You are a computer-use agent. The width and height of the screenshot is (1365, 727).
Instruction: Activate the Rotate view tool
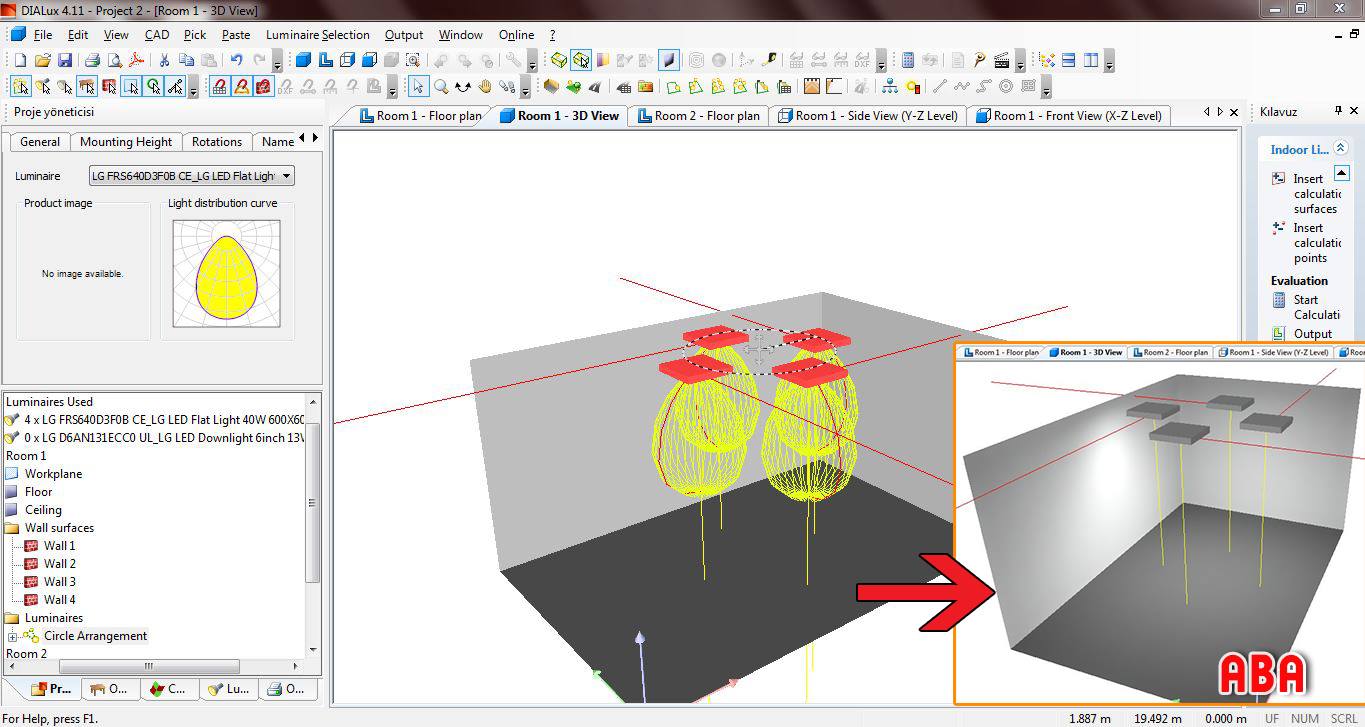(x=462, y=87)
